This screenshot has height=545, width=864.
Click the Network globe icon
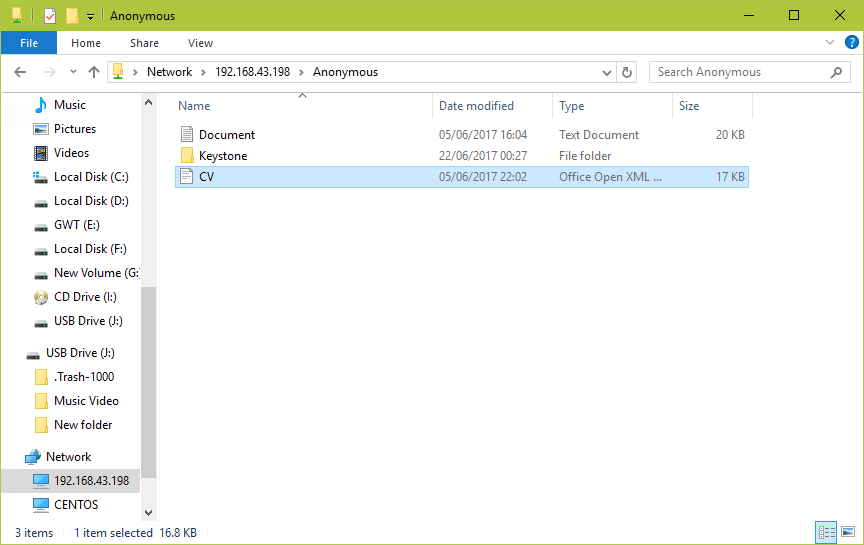pyautogui.click(x=33, y=457)
